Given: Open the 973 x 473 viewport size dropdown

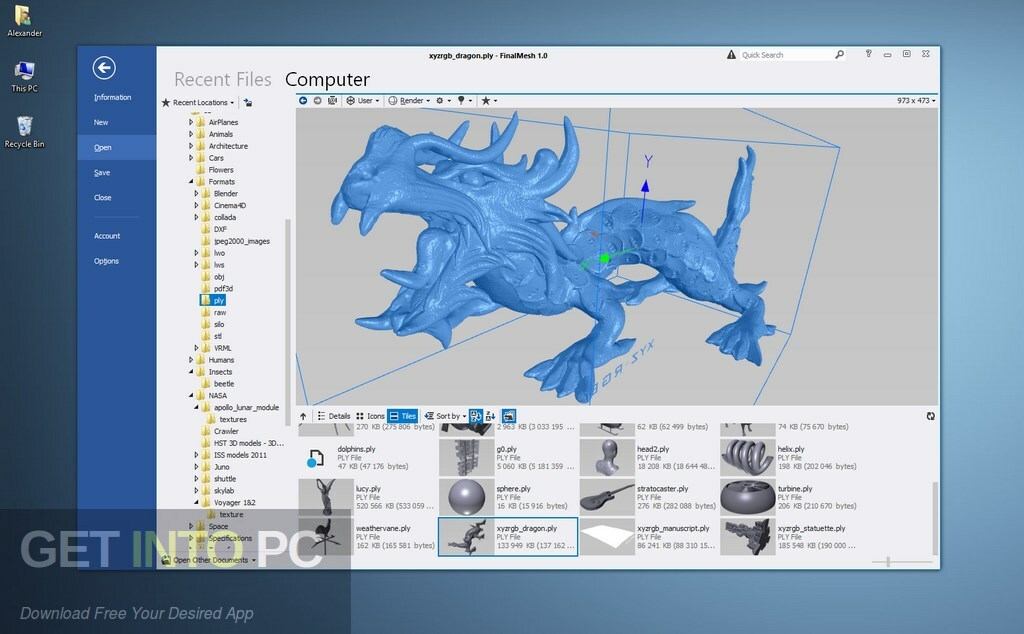Looking at the screenshot, I should (916, 101).
